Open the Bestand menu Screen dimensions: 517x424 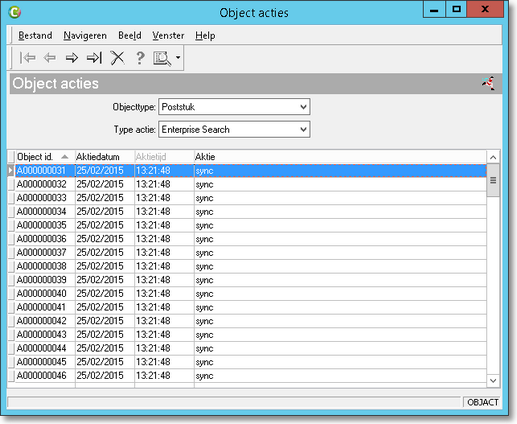pos(35,35)
